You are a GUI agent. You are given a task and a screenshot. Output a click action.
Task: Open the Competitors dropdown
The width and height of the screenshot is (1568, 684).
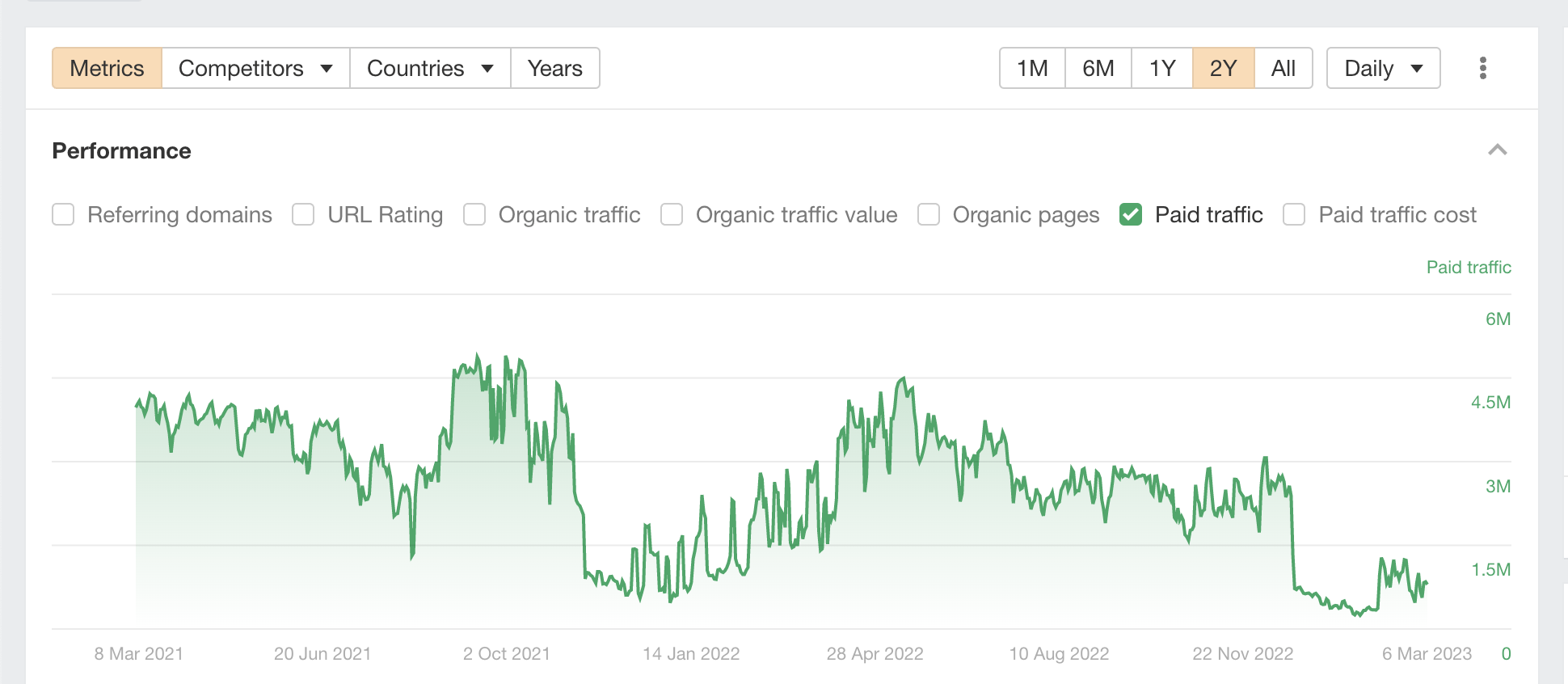point(255,69)
